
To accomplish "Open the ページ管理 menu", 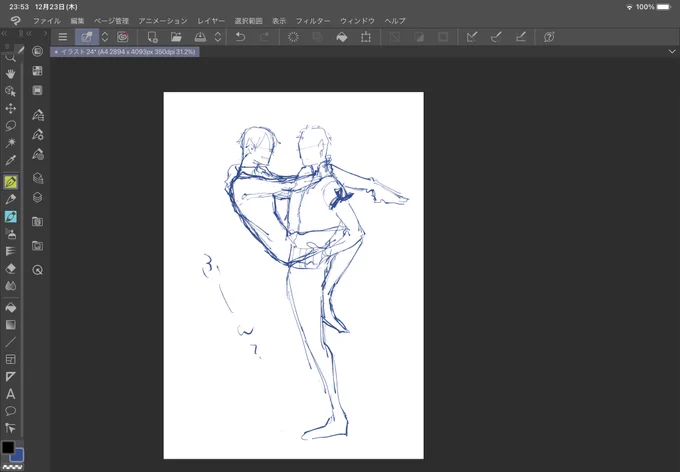I will point(111,20).
